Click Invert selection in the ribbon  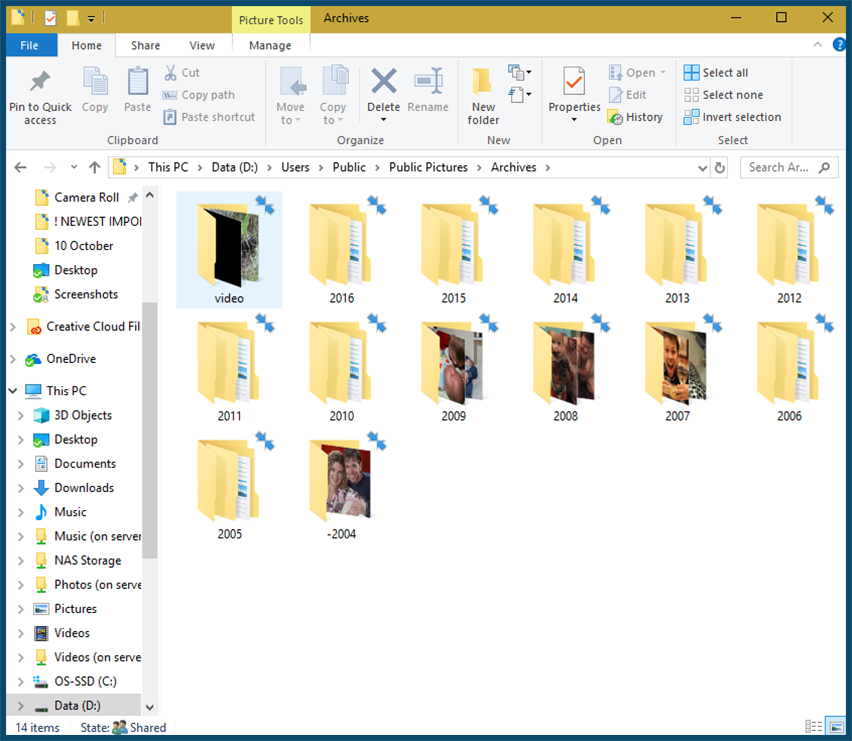(732, 117)
